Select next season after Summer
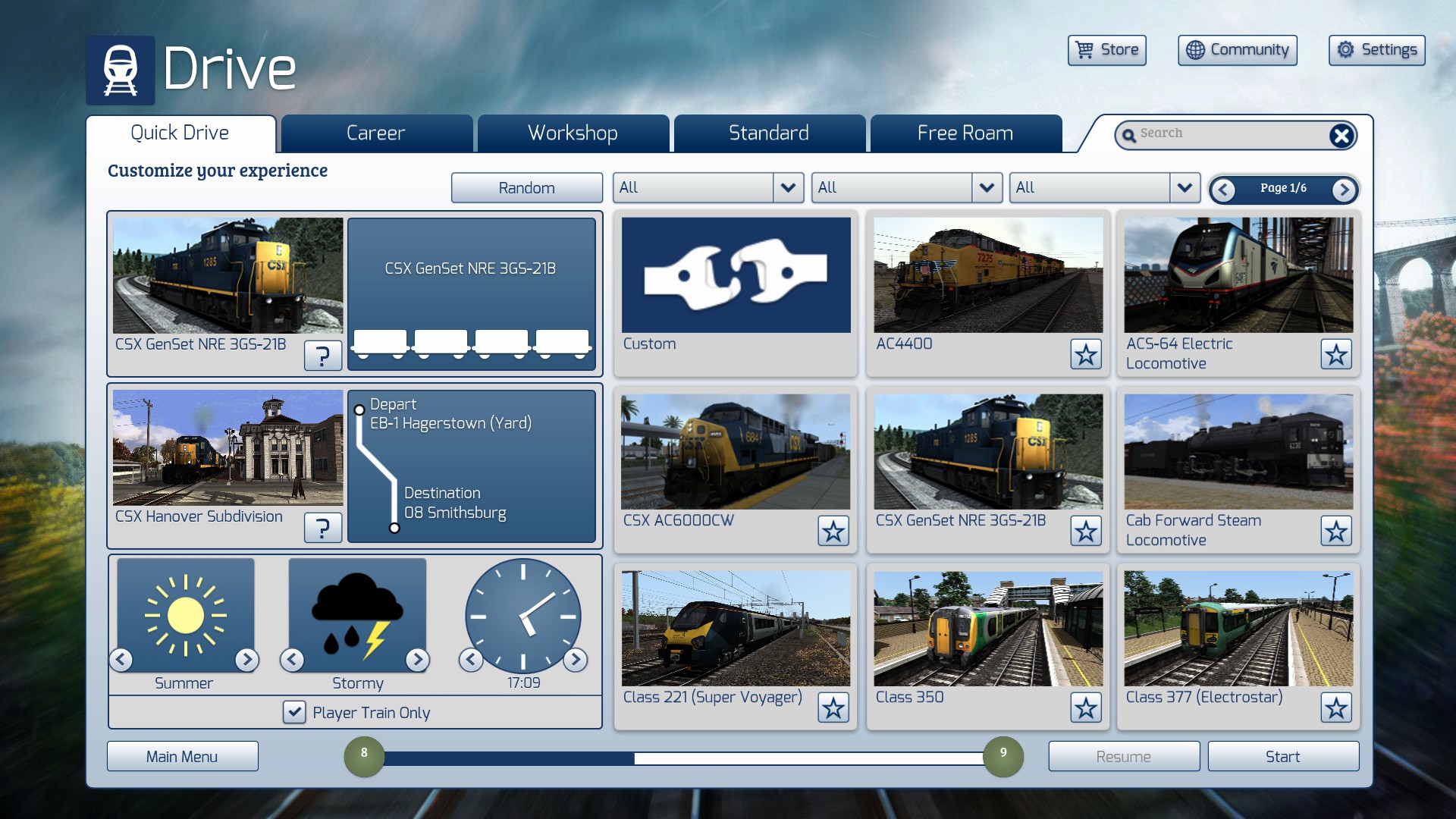 [246, 660]
